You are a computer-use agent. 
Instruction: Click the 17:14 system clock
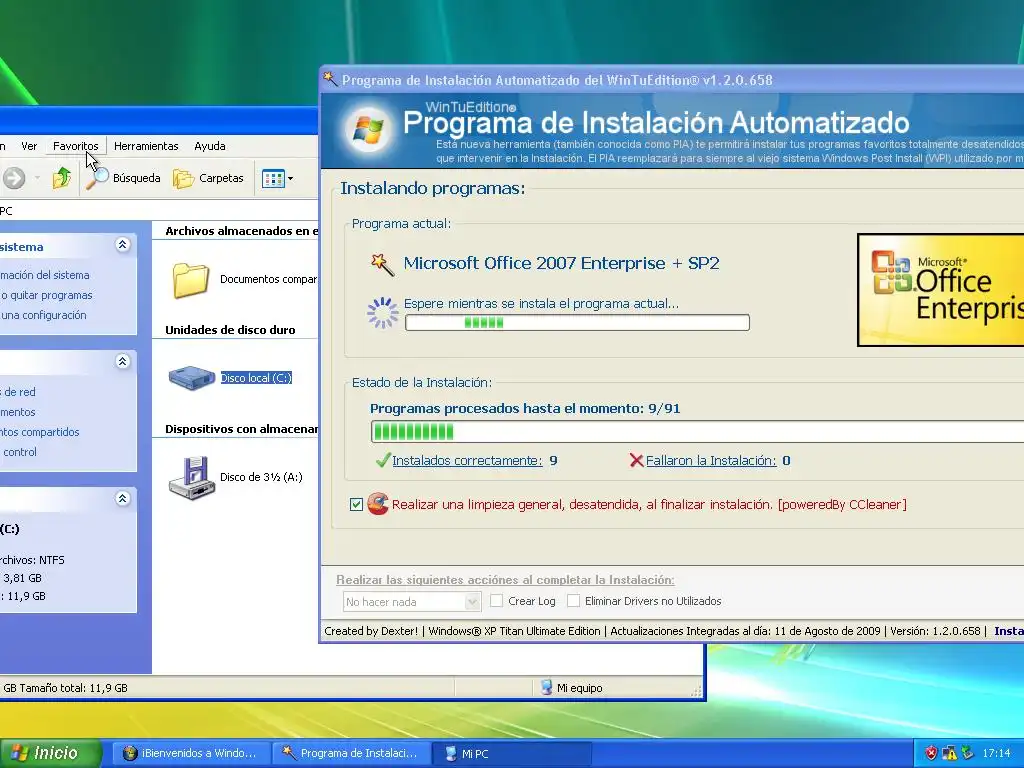coord(997,753)
